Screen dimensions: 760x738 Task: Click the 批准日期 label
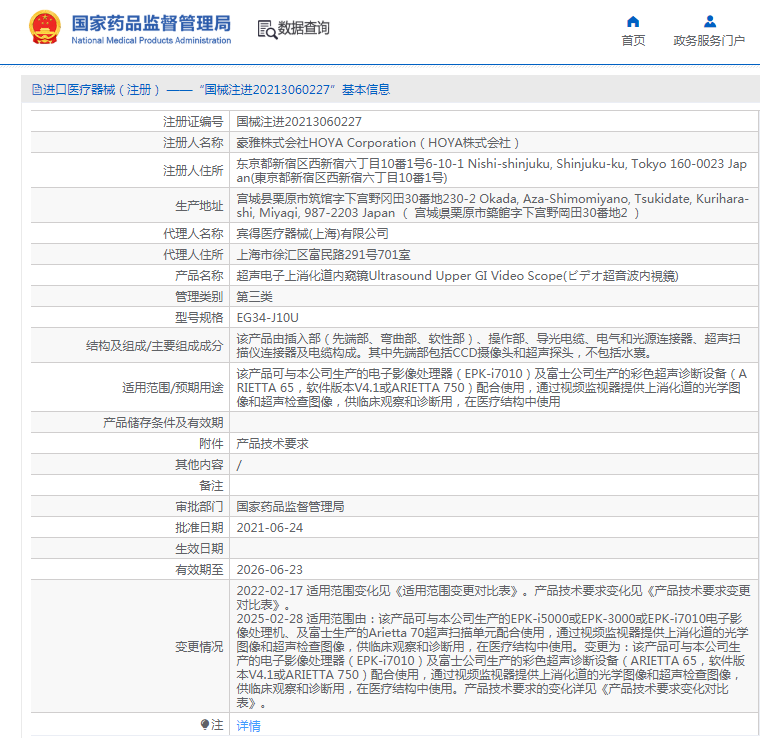click(199, 528)
